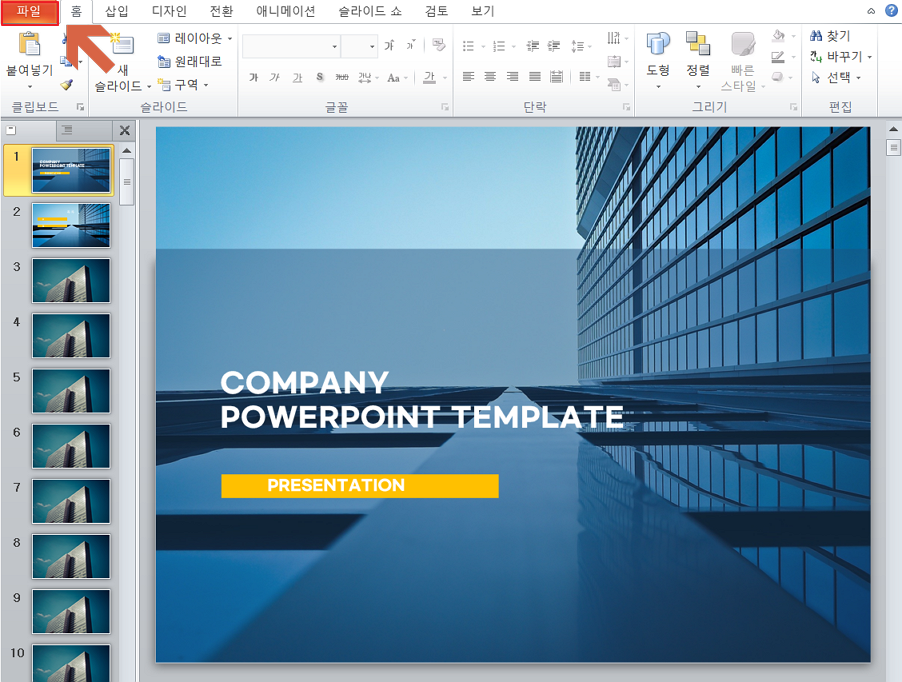Click the Paste (붙여넣기) clipboard icon
This screenshot has width=902, height=682.
[29, 44]
